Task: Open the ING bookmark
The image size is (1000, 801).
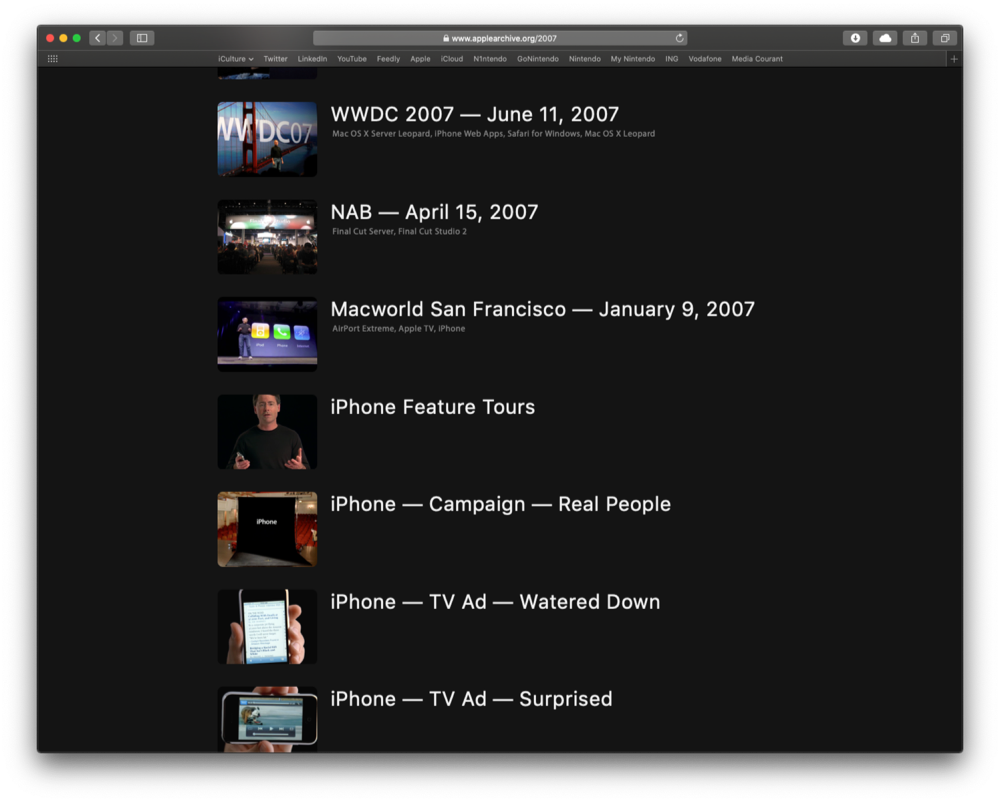Action: 672,59
